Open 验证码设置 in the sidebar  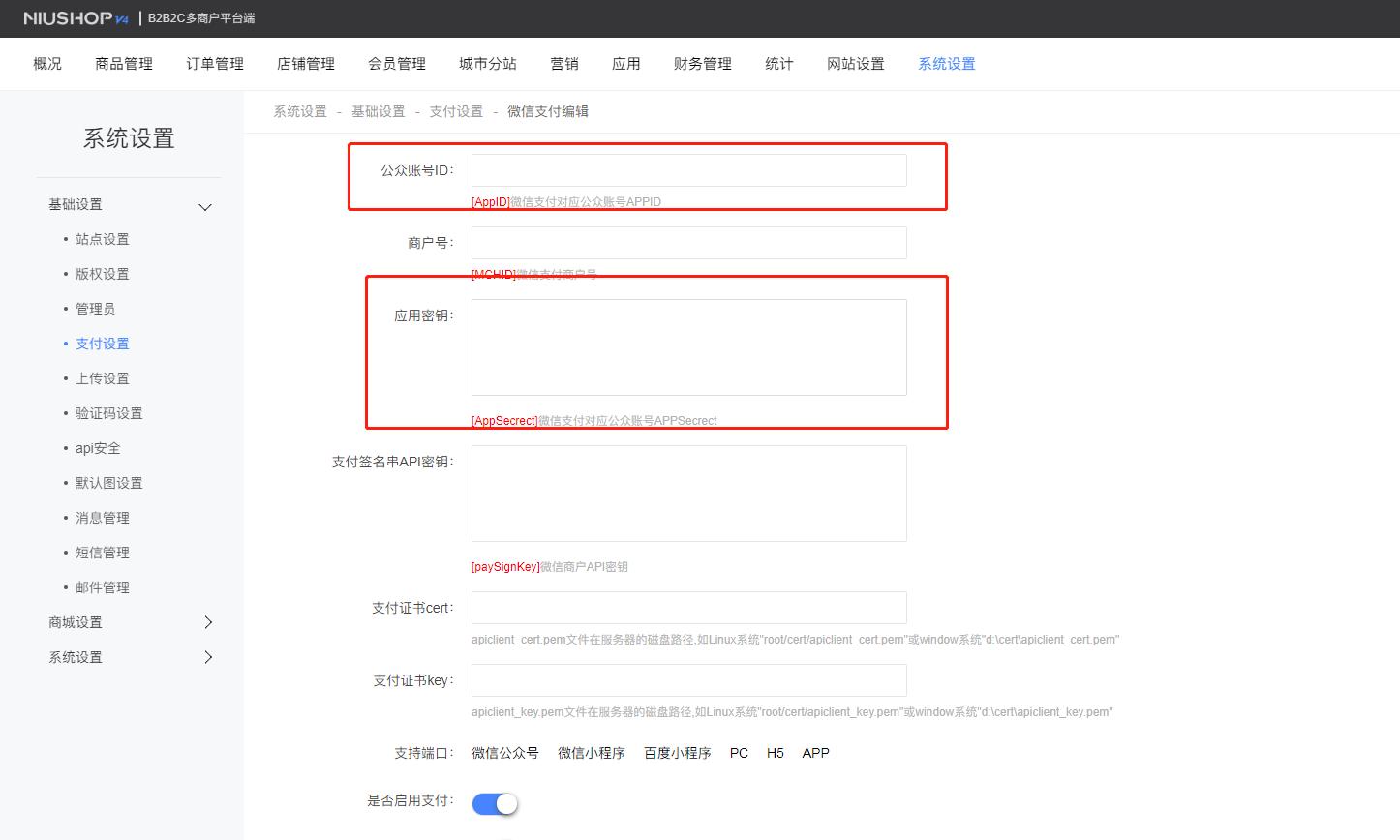coord(108,412)
